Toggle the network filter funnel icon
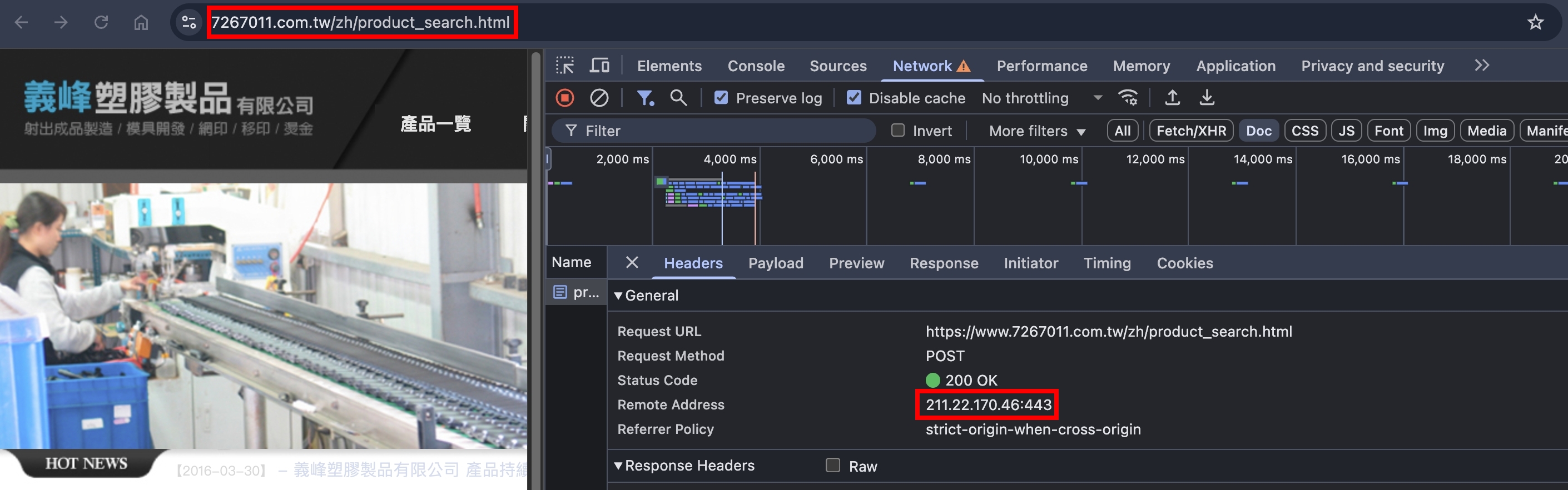Viewport: 1568px width, 490px height. pyautogui.click(x=645, y=97)
